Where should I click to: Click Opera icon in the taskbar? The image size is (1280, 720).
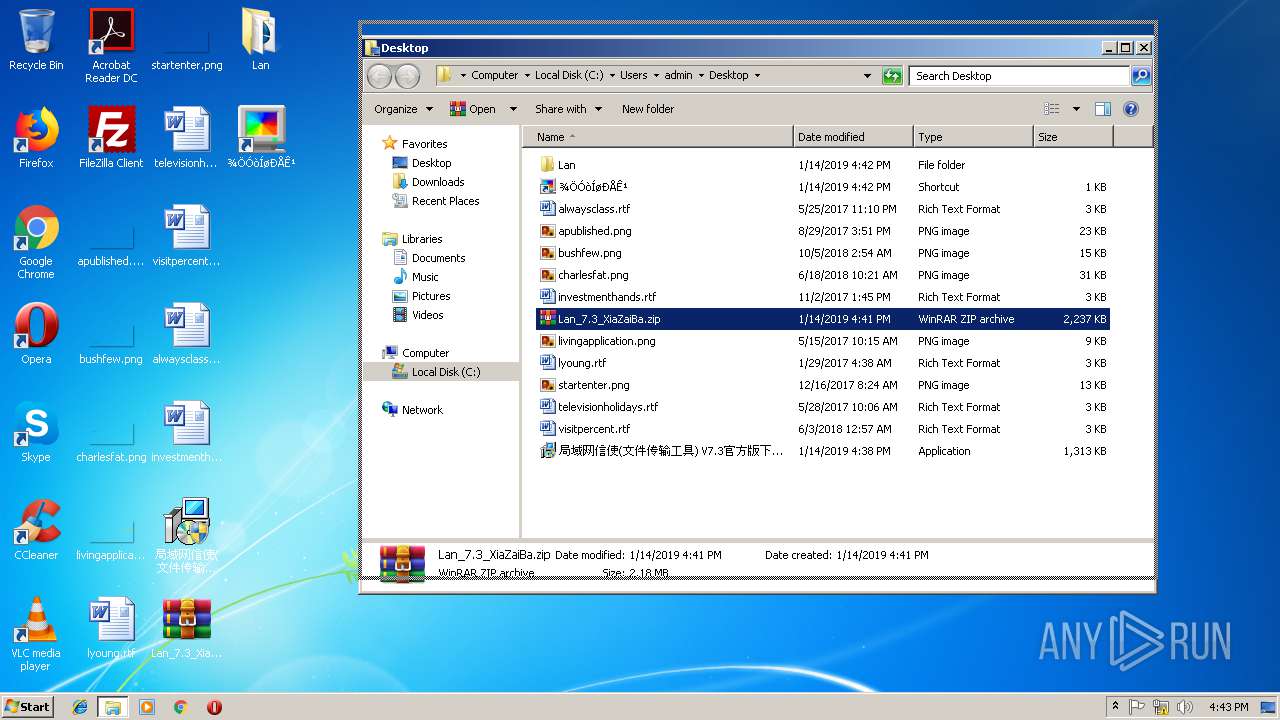tap(214, 706)
